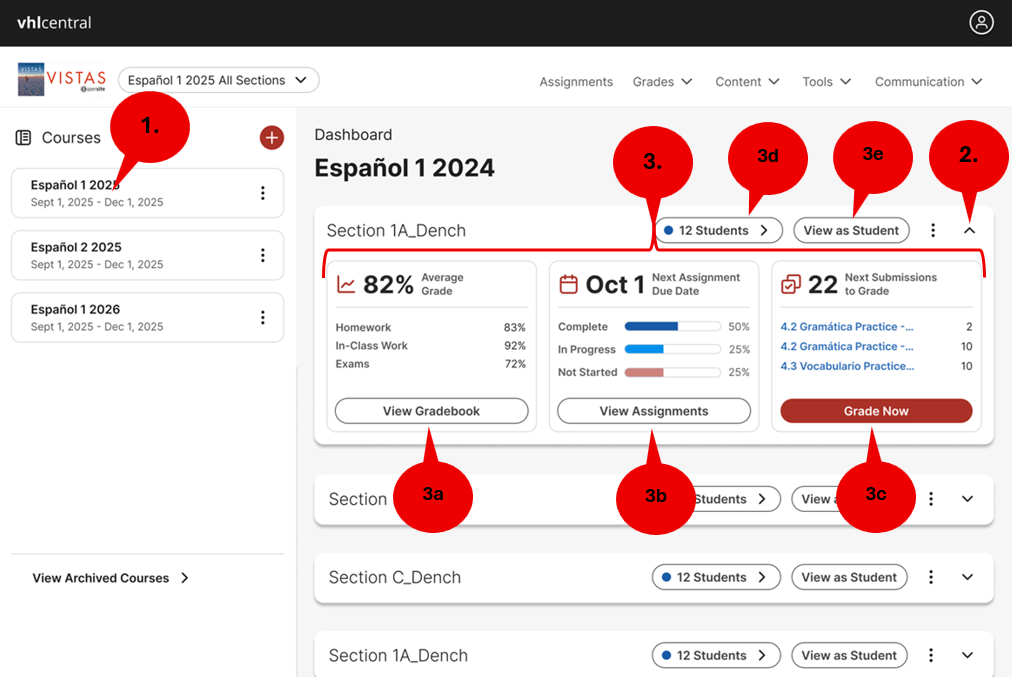Click the Homework 83% row
1012x677 pixels.
click(x=430, y=327)
